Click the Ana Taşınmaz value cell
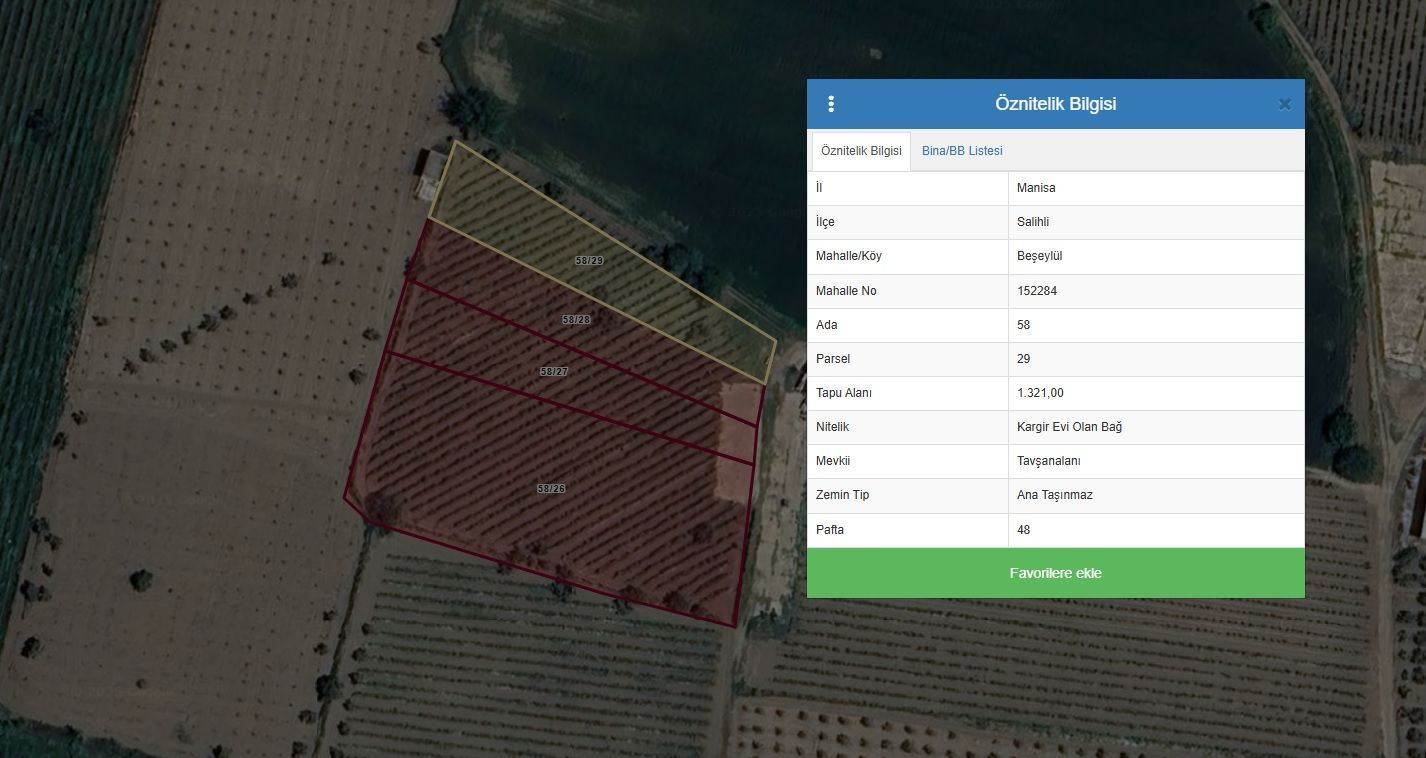This screenshot has width=1426, height=758. (1054, 495)
